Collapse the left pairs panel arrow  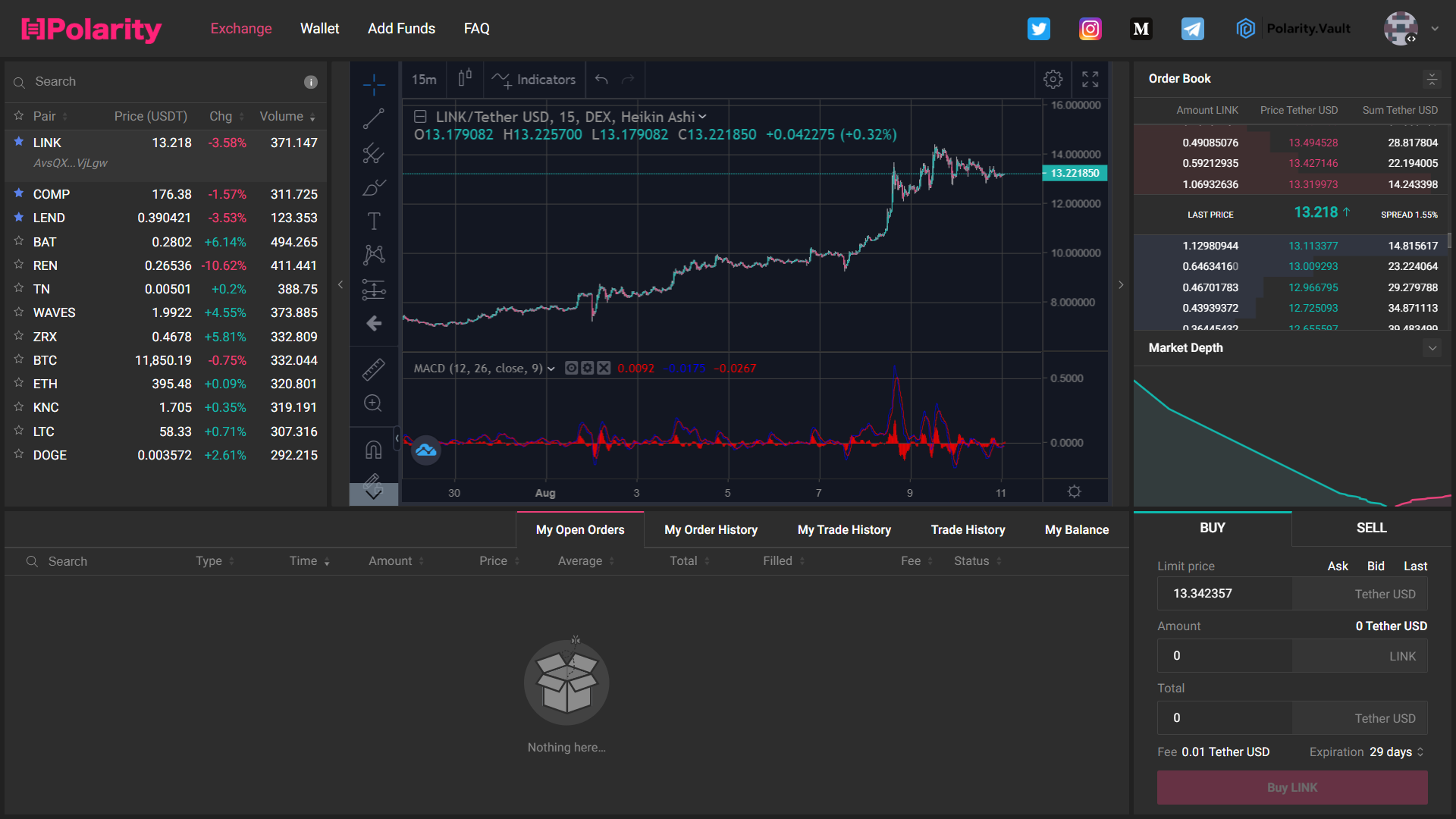(340, 285)
